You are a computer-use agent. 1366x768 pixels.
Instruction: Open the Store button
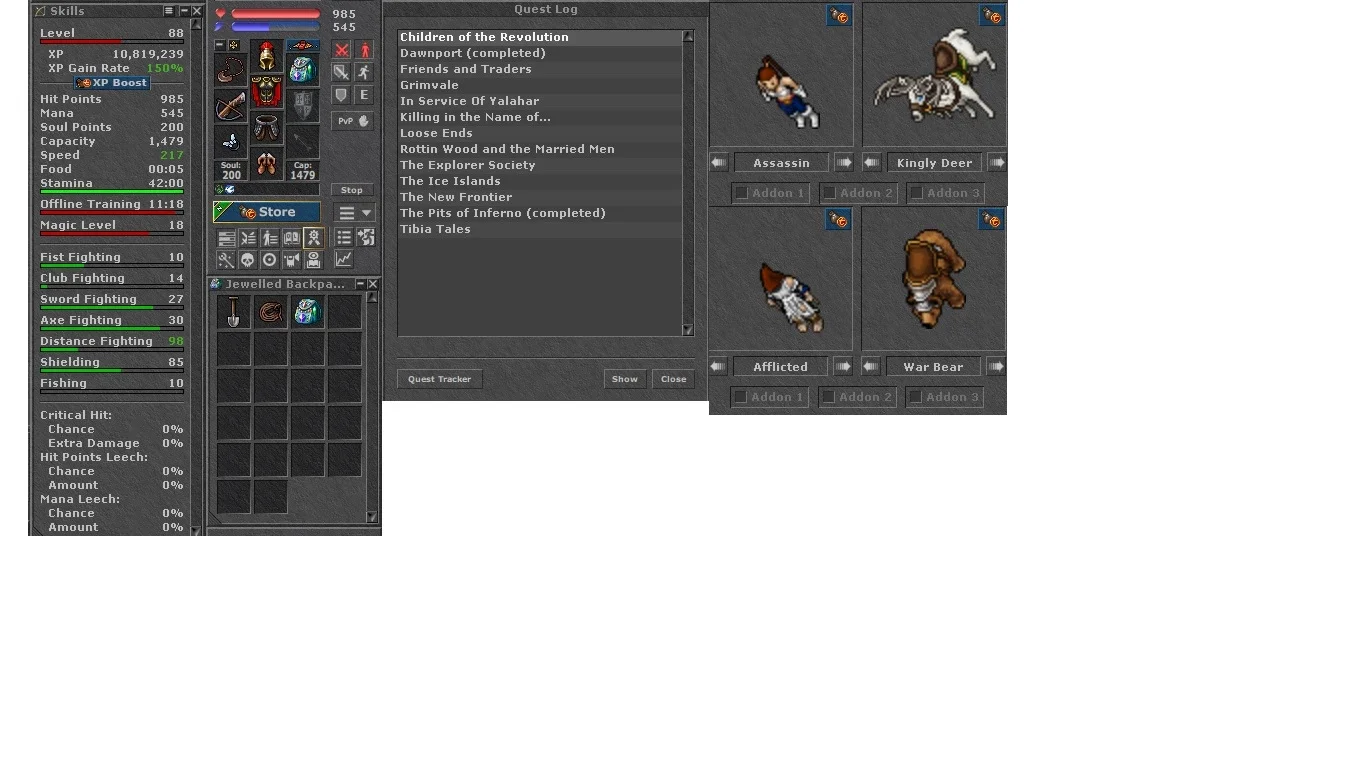point(267,212)
